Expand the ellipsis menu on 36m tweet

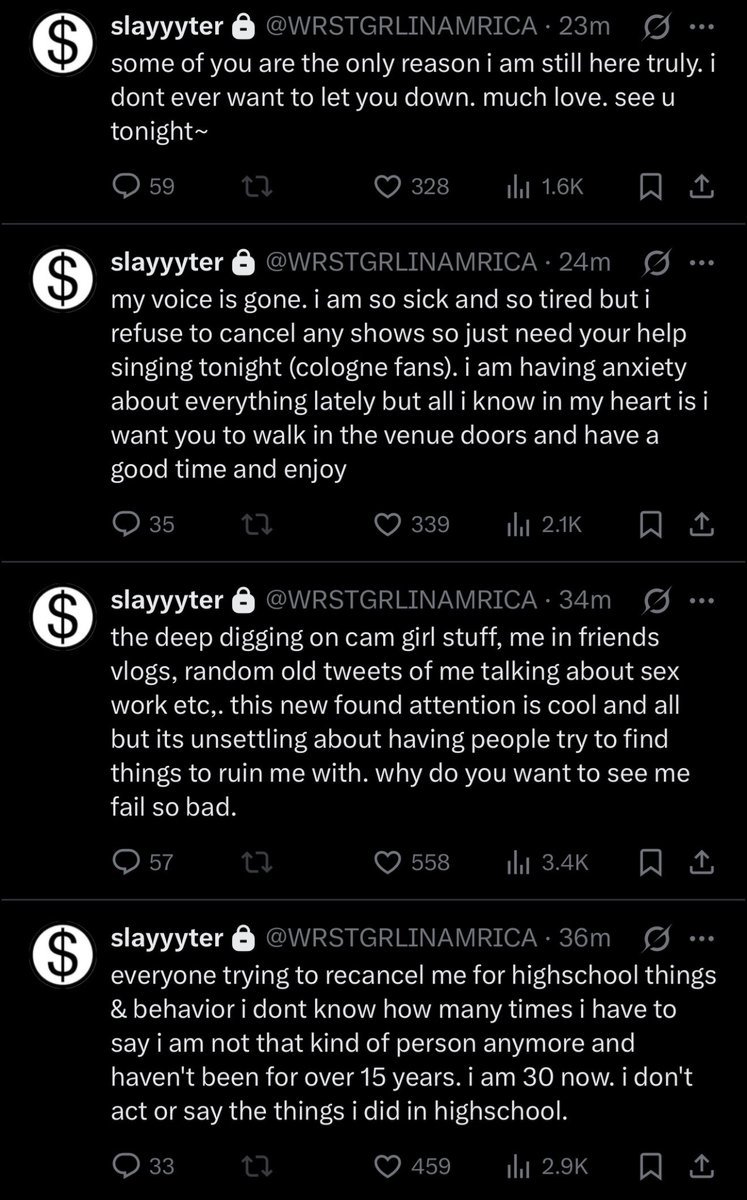pos(703,938)
